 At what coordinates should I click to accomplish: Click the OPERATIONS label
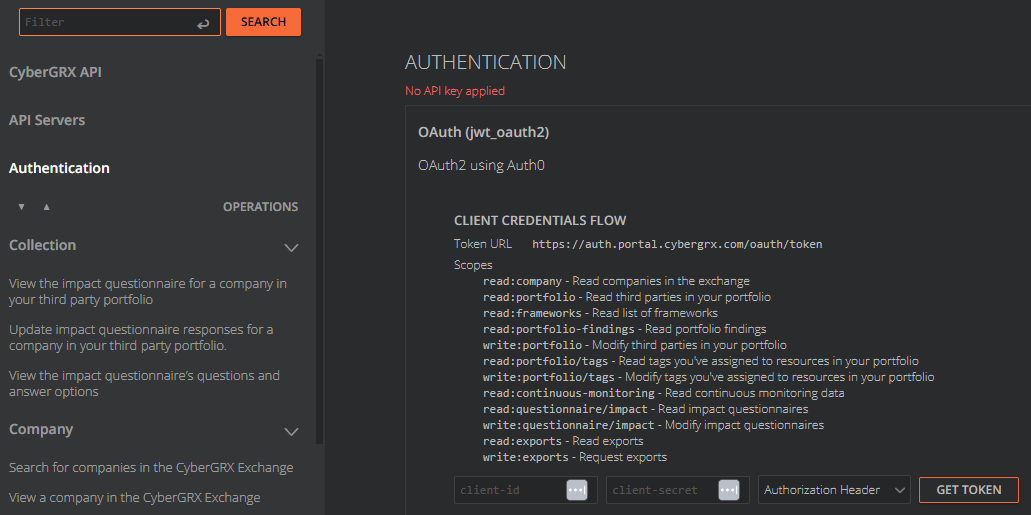pyautogui.click(x=260, y=207)
